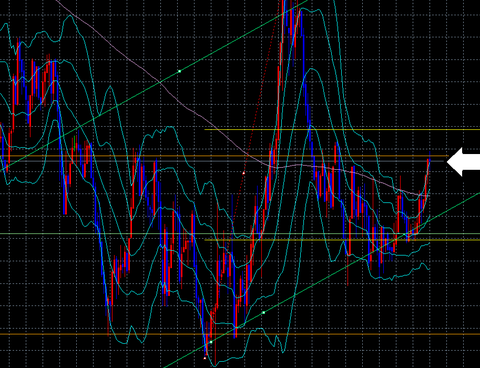This screenshot has width=480, height=368.
Task: Click the white left-pointing arrow marker
Action: (x=463, y=162)
